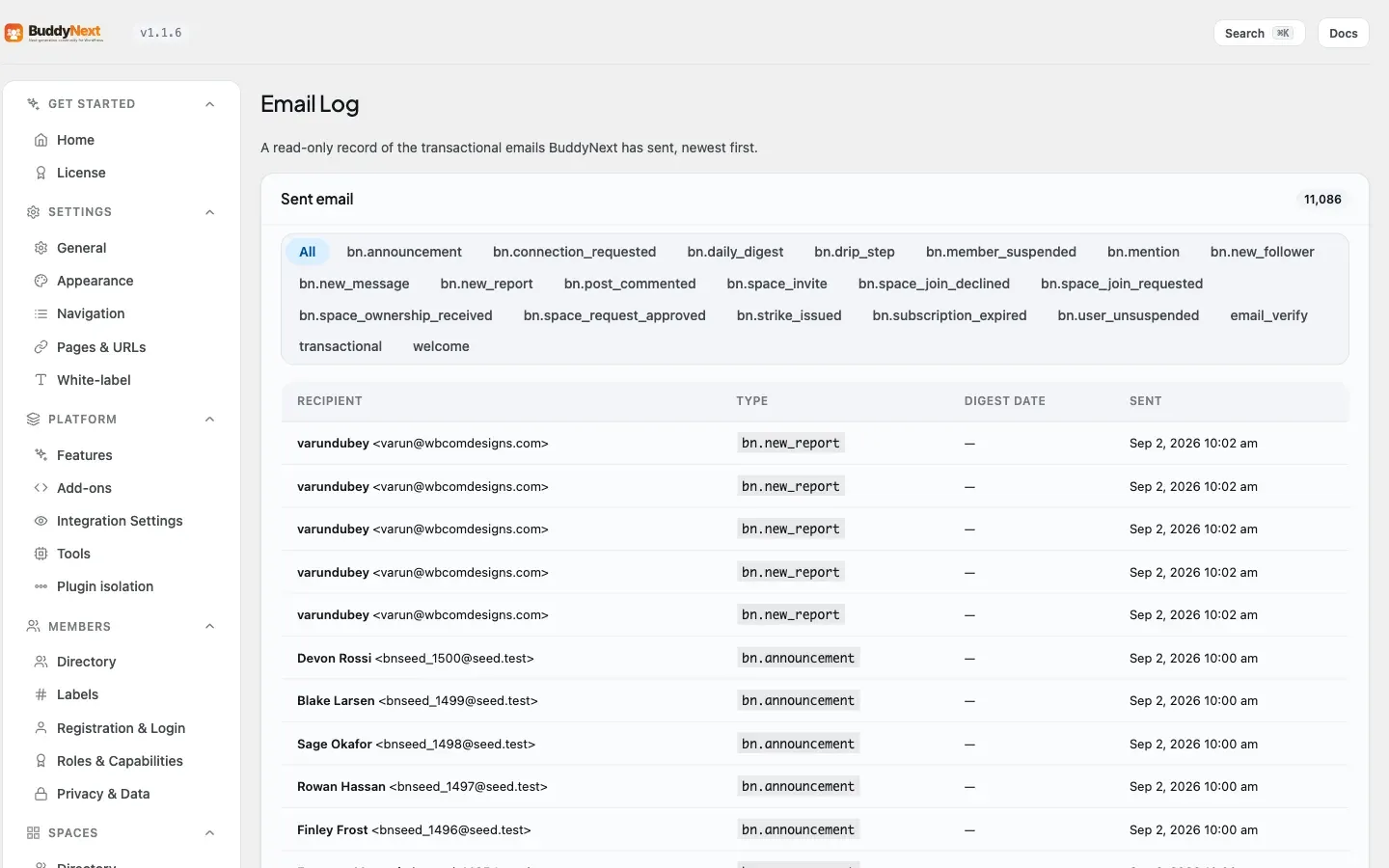Image resolution: width=1389 pixels, height=868 pixels.
Task: Collapse the Get Started section chevron
Action: click(x=210, y=104)
